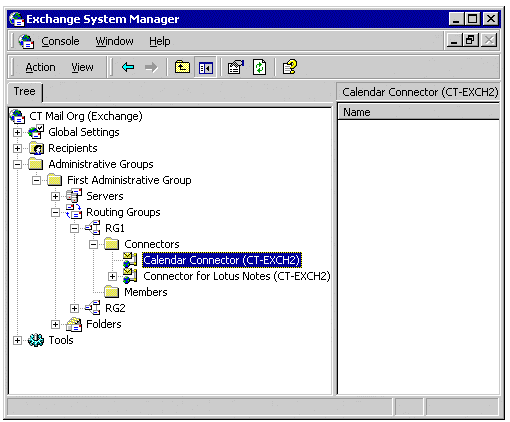
Task: Expand the Tools node
Action: click(x=17, y=340)
